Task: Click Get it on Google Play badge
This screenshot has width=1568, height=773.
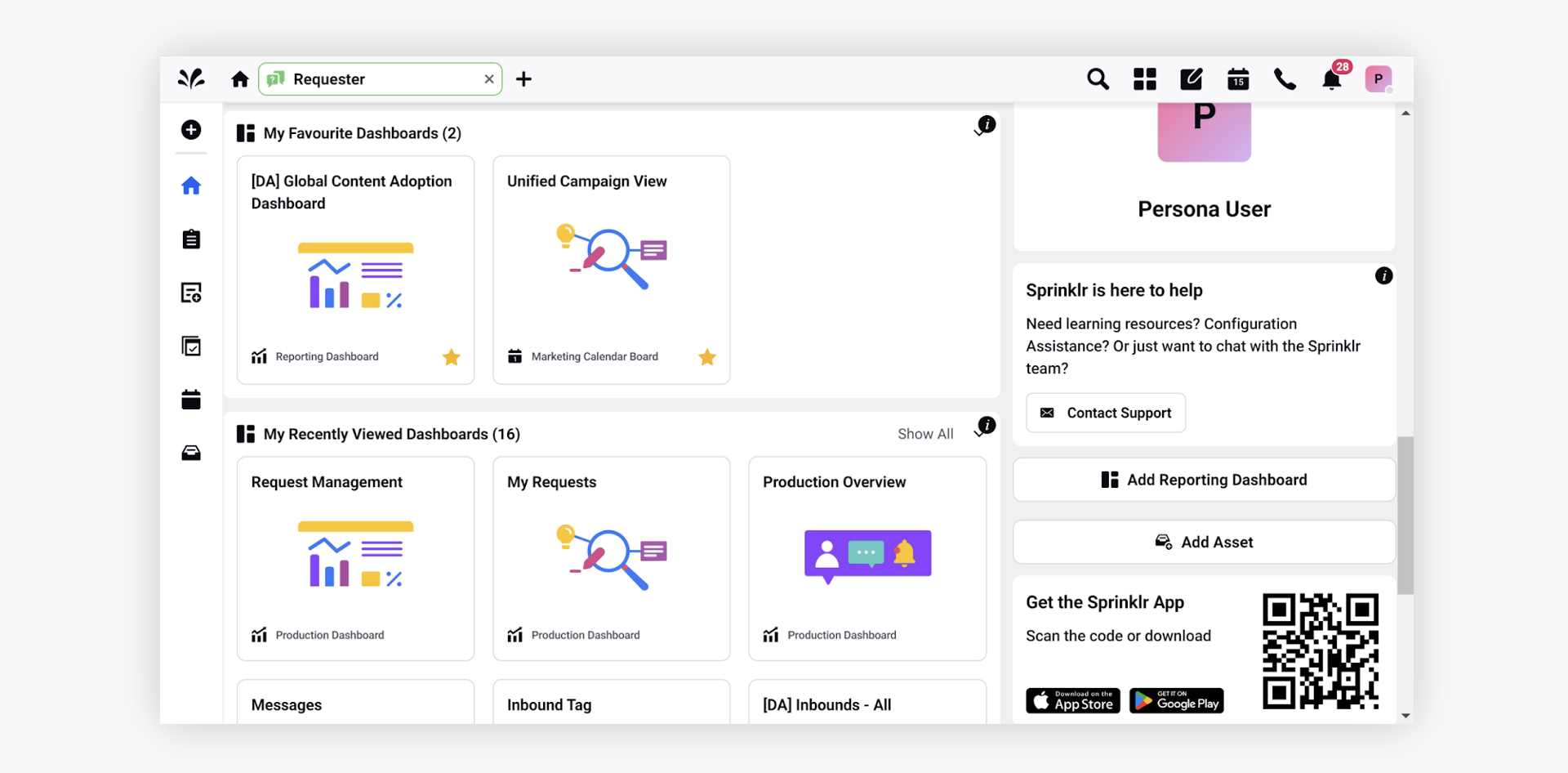Action: point(1176,700)
